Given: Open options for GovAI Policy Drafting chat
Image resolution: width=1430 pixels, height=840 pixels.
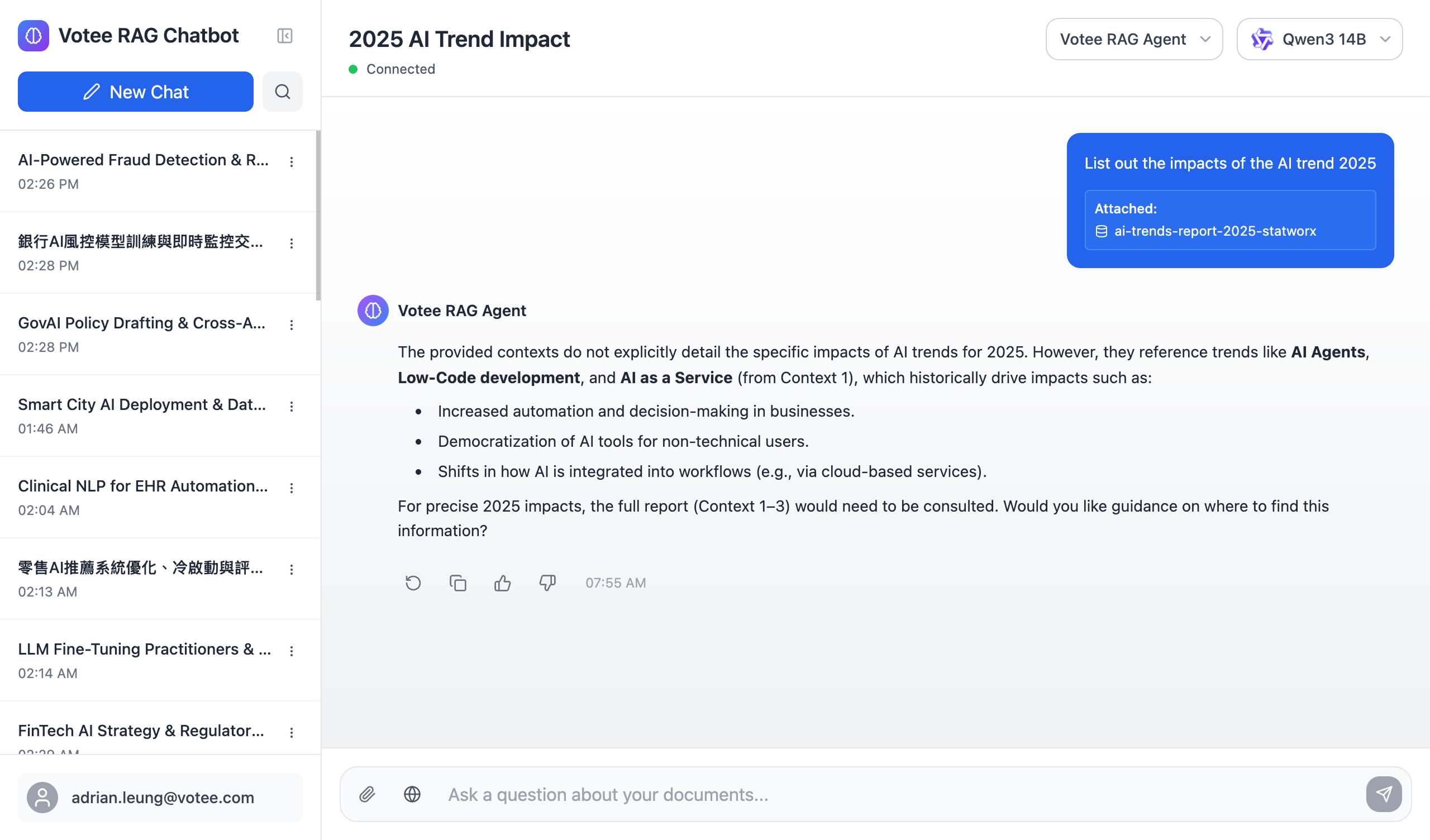Looking at the screenshot, I should click(x=291, y=324).
